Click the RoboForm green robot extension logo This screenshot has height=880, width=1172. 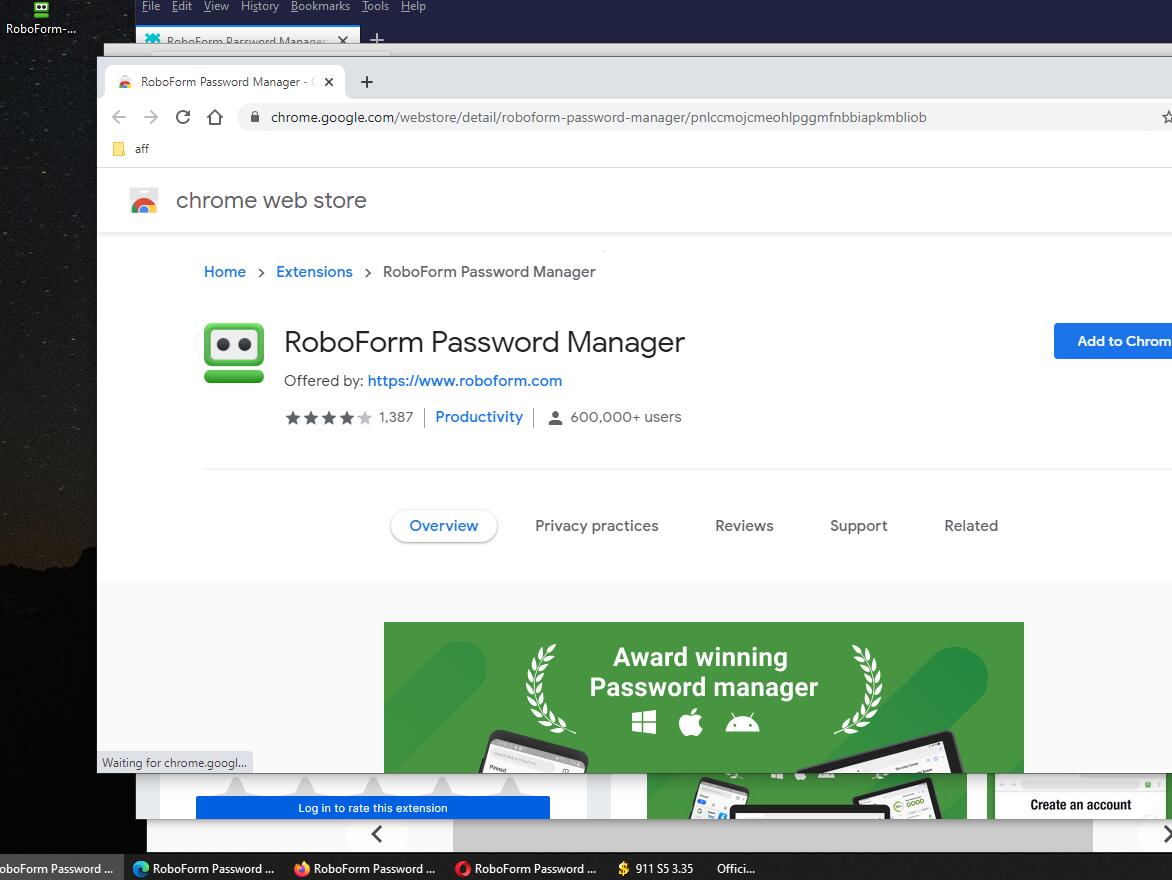(234, 353)
